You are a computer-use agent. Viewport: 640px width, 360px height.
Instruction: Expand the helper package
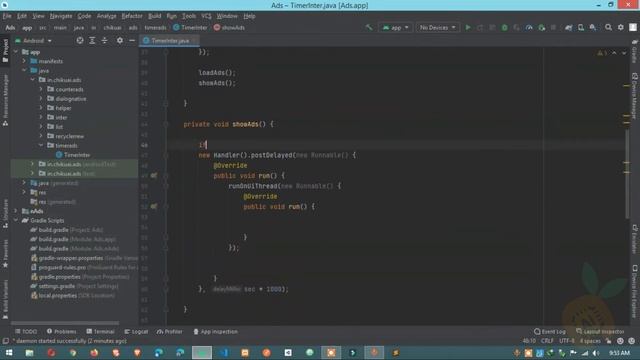pyautogui.click(x=41, y=108)
